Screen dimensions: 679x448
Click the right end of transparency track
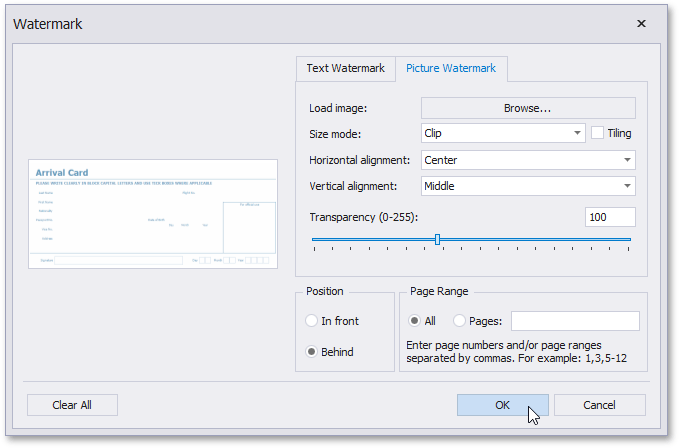coord(629,239)
